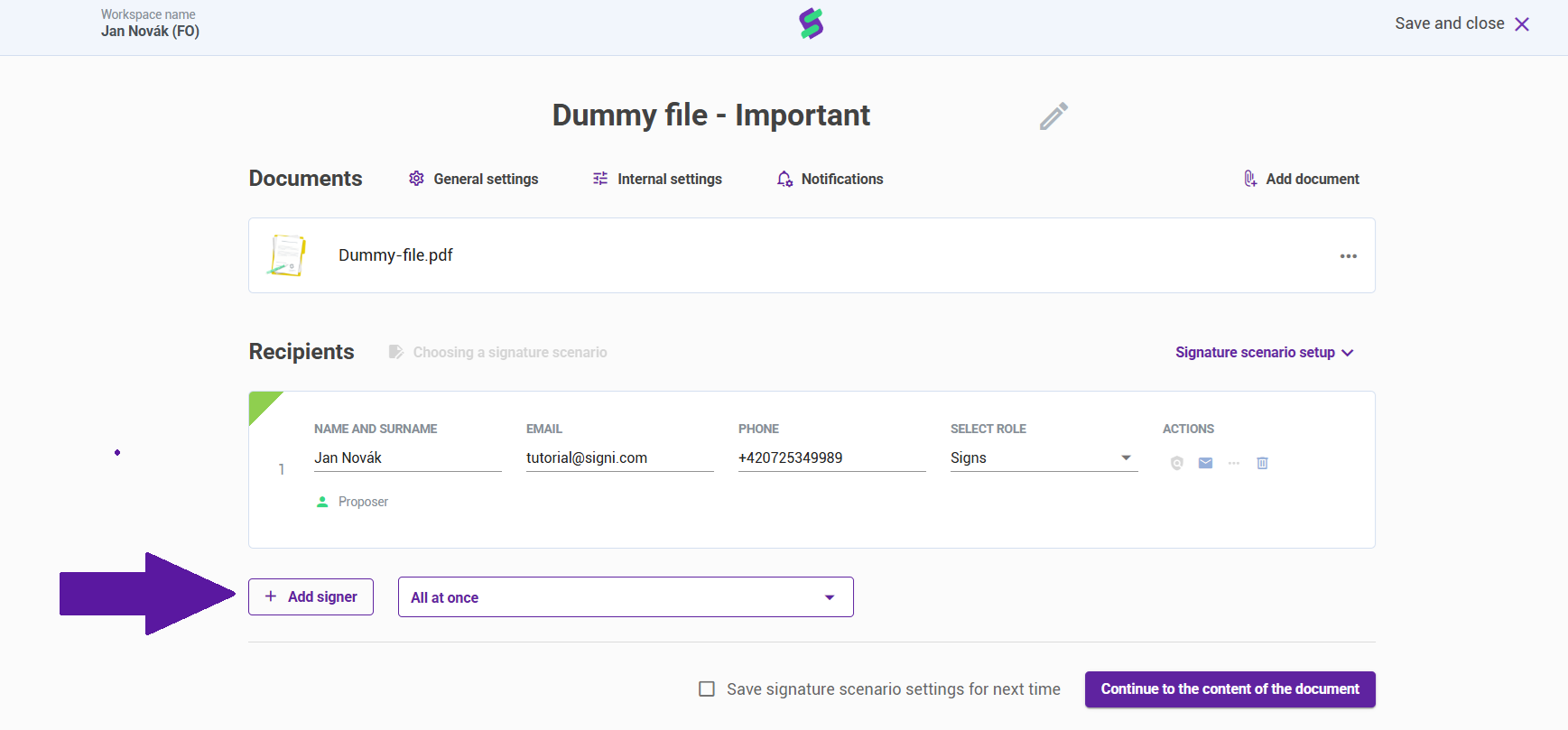Click Add document
This screenshot has width=1568, height=730.
pos(1301,179)
